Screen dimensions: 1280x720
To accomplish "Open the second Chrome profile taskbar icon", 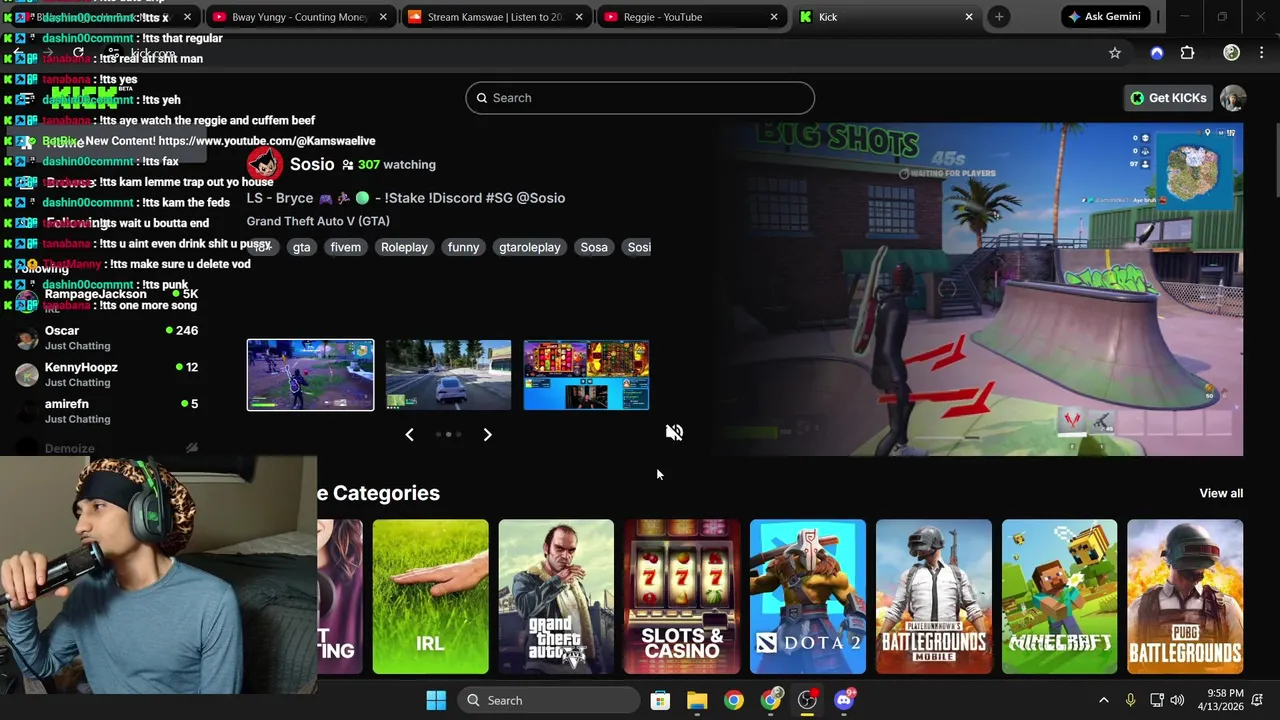I will tap(771, 701).
